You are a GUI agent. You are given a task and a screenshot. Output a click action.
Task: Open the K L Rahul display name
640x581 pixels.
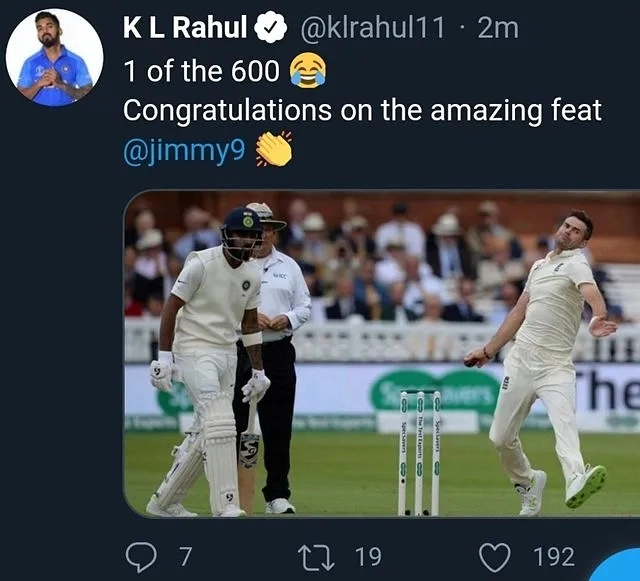tap(185, 29)
